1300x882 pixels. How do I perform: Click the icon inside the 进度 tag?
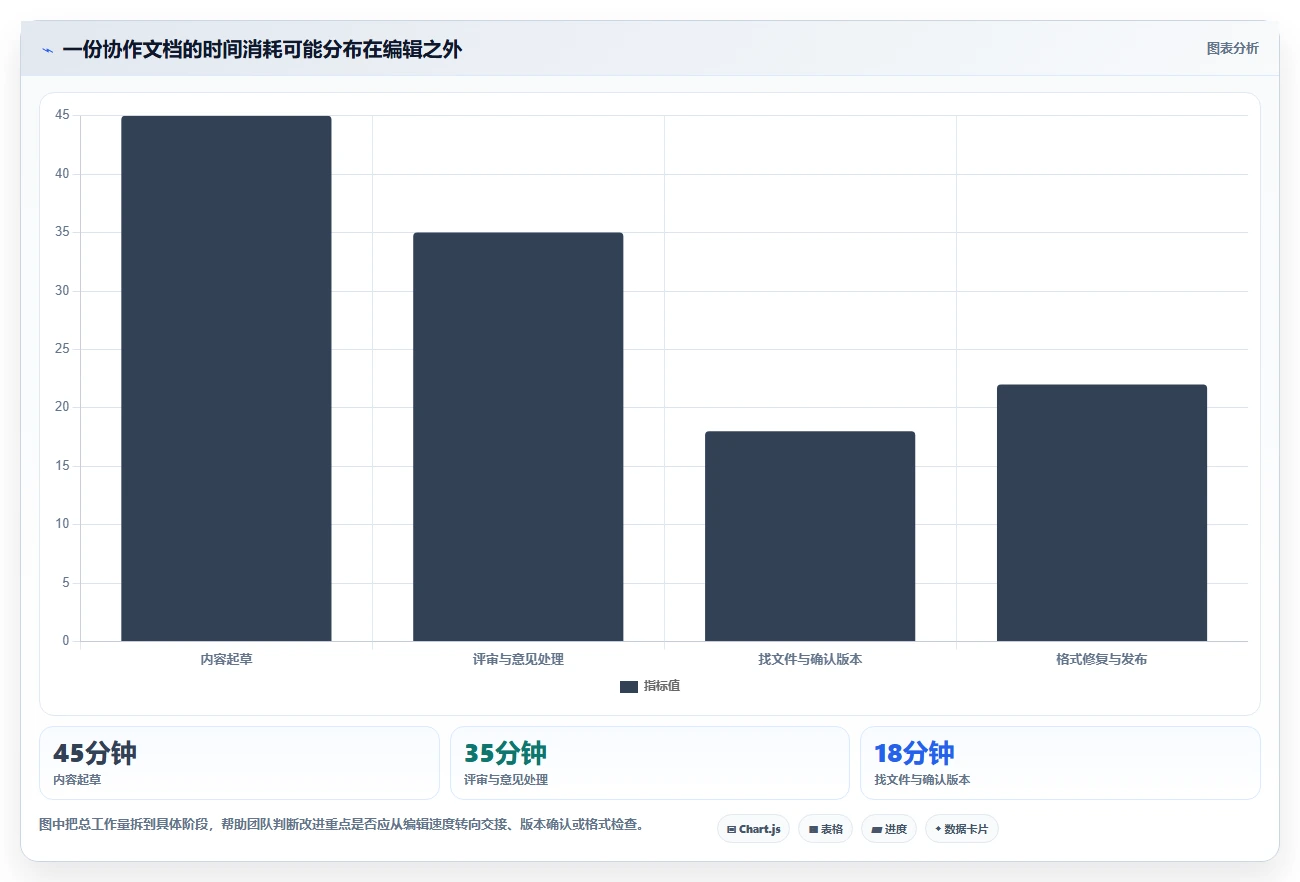click(876, 829)
